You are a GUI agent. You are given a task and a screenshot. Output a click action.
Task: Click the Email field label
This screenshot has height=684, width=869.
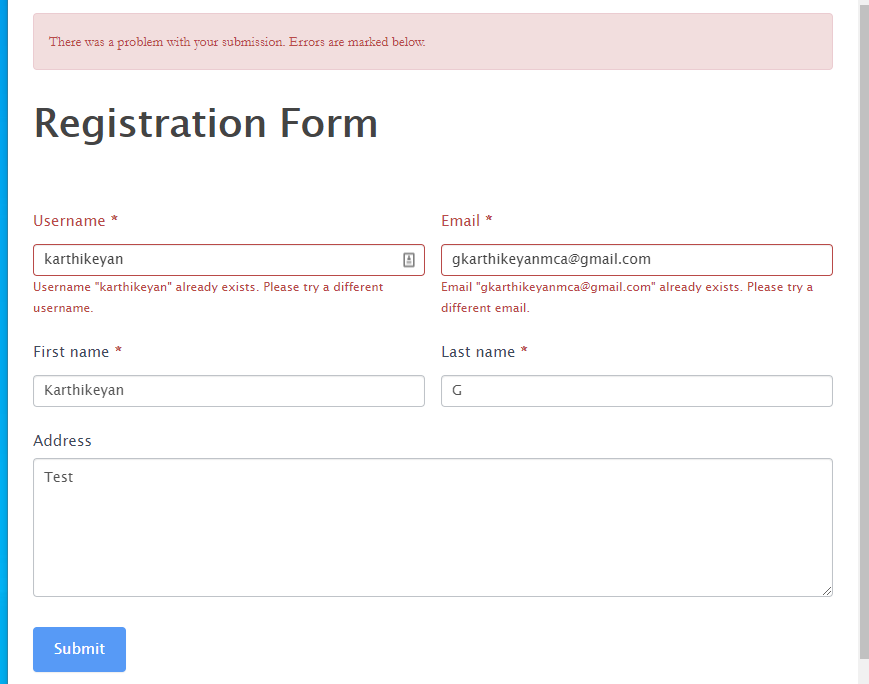(x=461, y=221)
